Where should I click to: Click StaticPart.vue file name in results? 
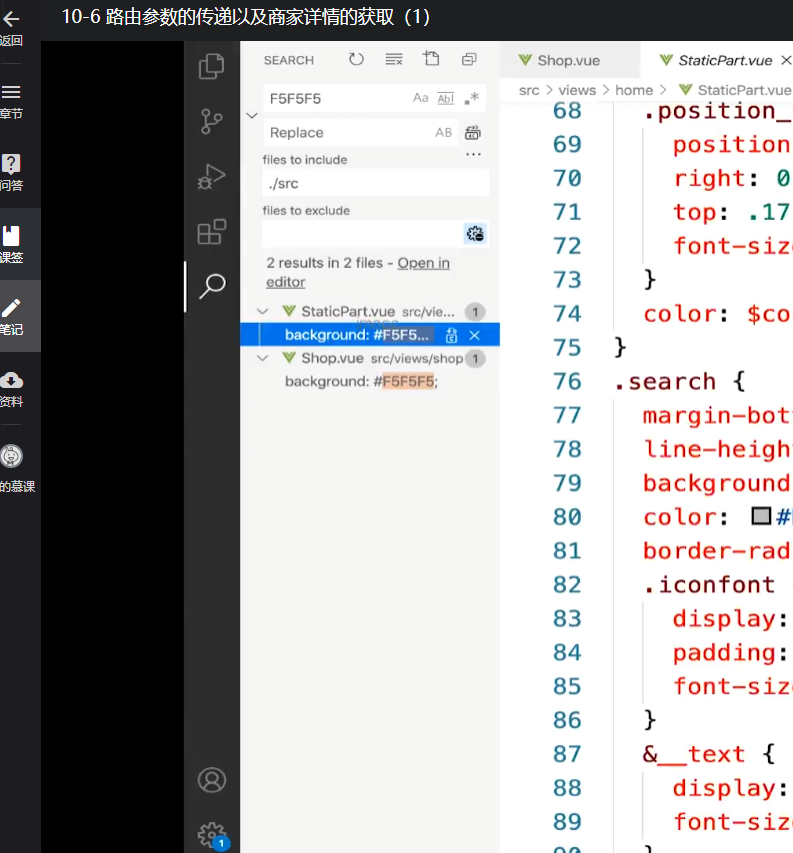[x=348, y=312]
